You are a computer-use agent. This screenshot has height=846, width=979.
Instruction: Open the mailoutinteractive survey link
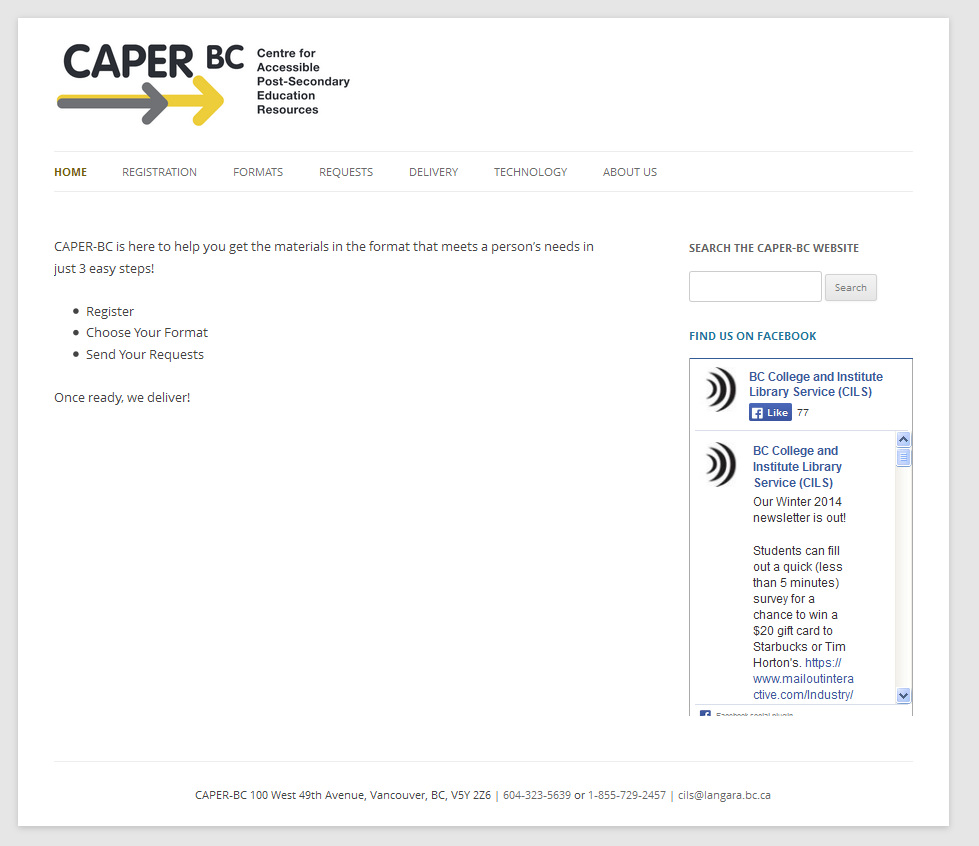(803, 679)
